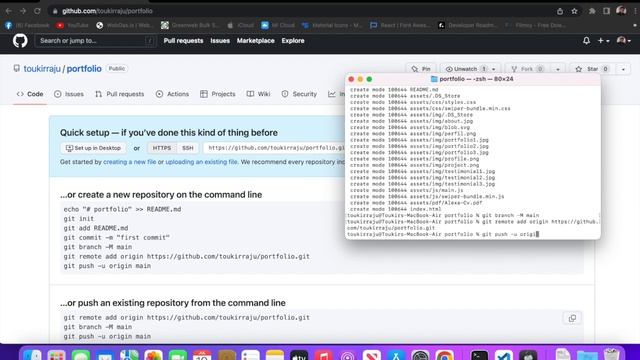This screenshot has height=360, width=640.
Task: Open the notifications bell icon
Action: pos(586,41)
